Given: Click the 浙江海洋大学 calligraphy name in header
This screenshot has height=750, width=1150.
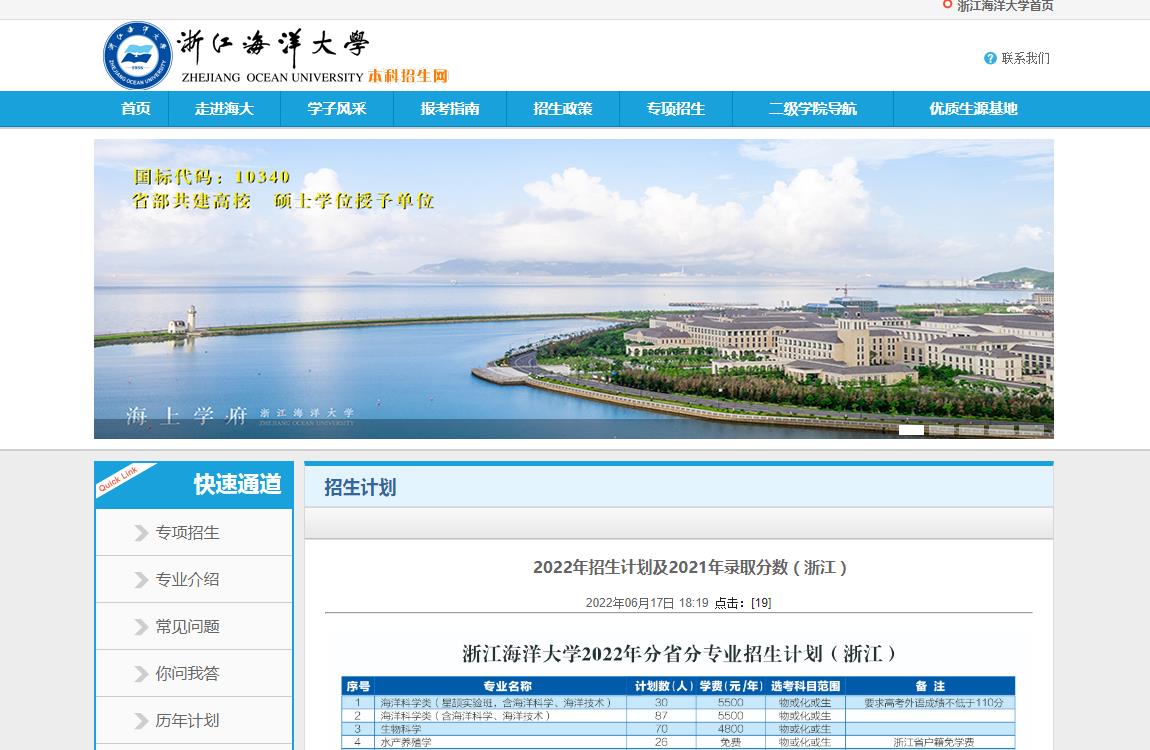Looking at the screenshot, I should click(274, 45).
